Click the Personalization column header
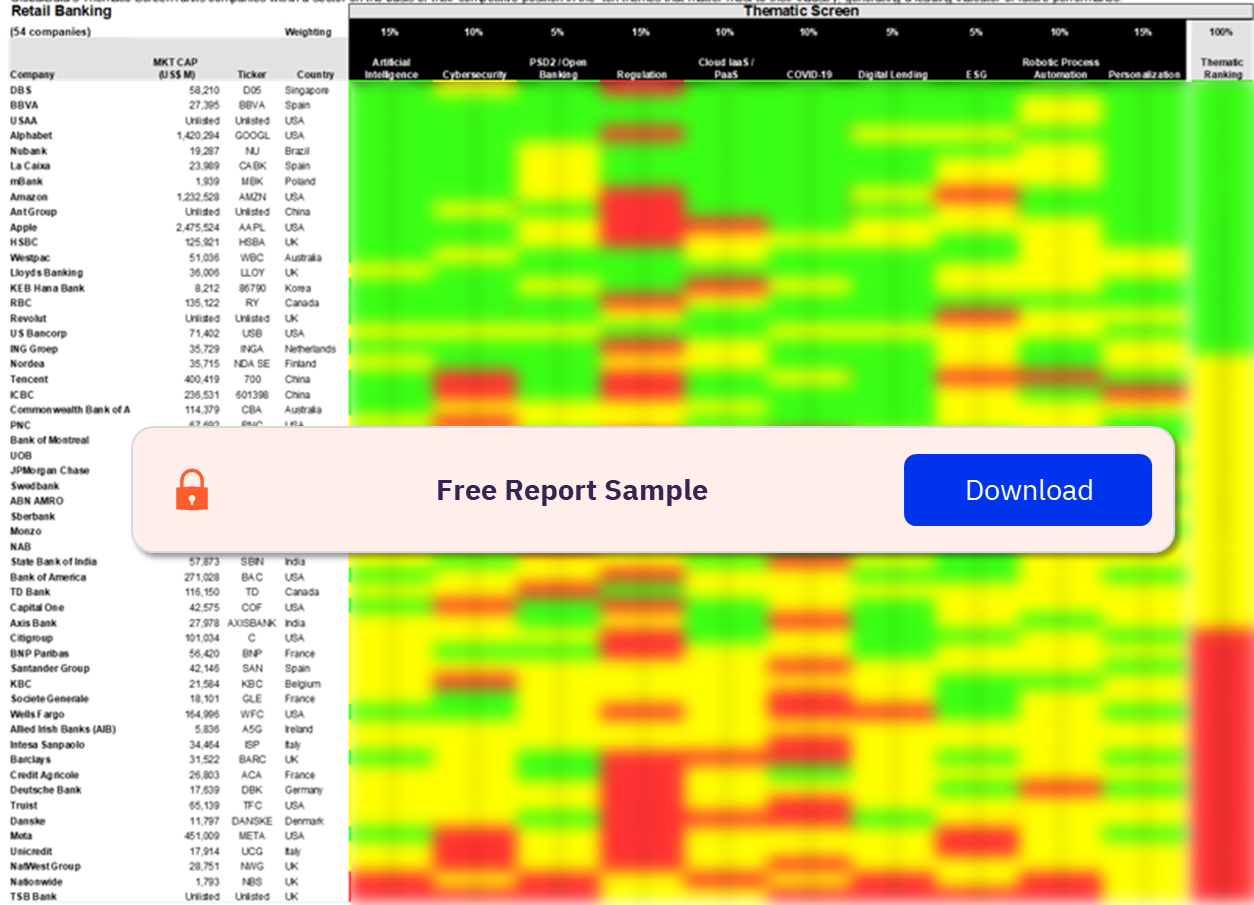The image size is (1254, 905). (1144, 74)
